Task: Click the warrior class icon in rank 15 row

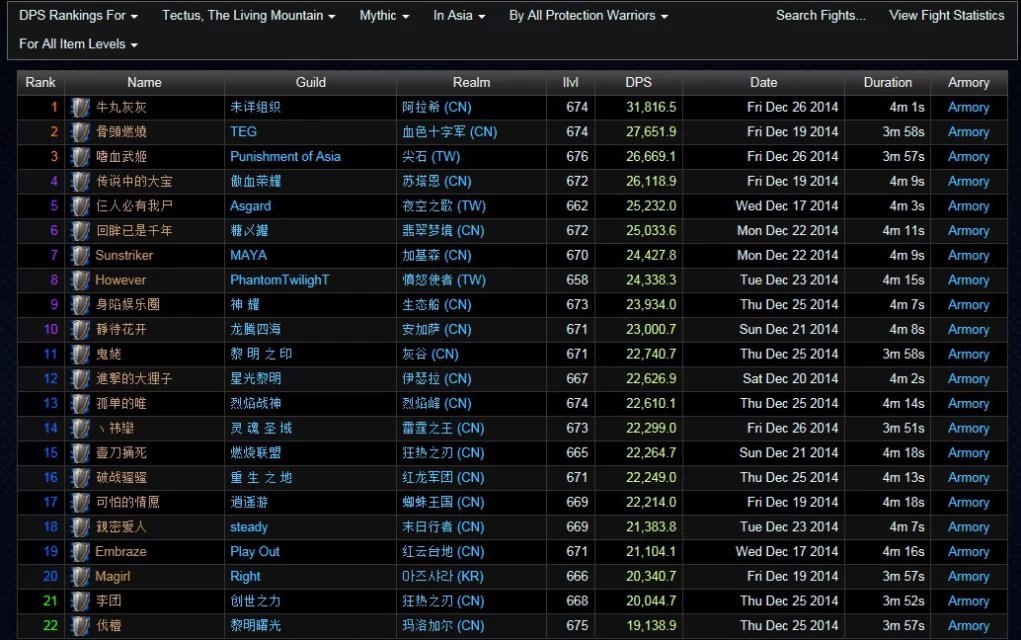Action: pos(80,453)
